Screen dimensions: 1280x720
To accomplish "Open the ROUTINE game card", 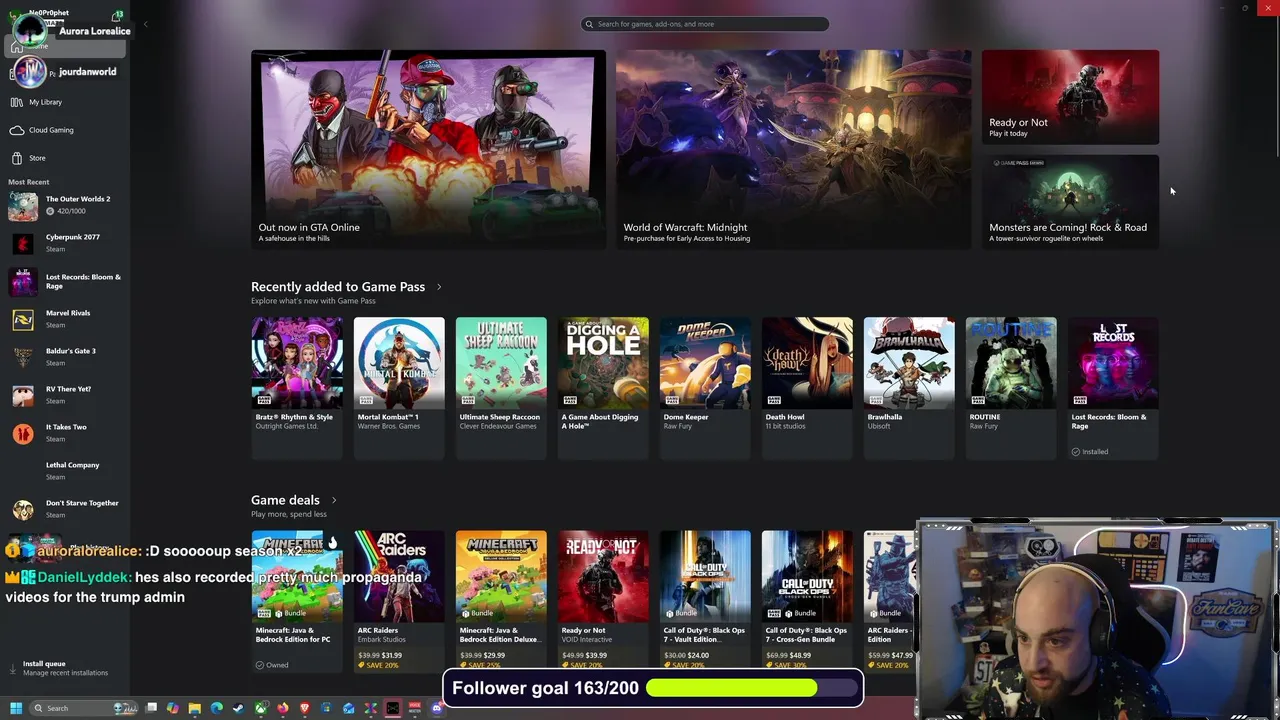I will pyautogui.click(x=1011, y=388).
